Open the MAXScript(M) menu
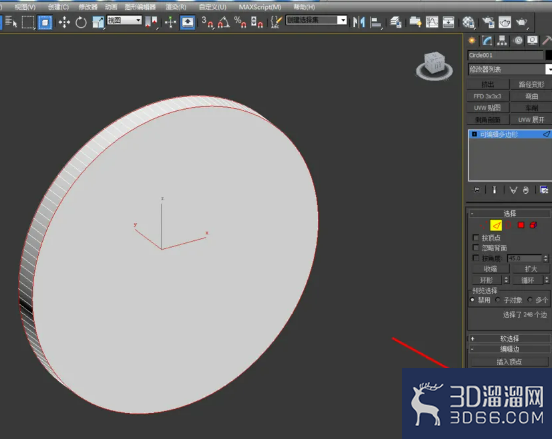The width and height of the screenshot is (552, 439). click(260, 7)
